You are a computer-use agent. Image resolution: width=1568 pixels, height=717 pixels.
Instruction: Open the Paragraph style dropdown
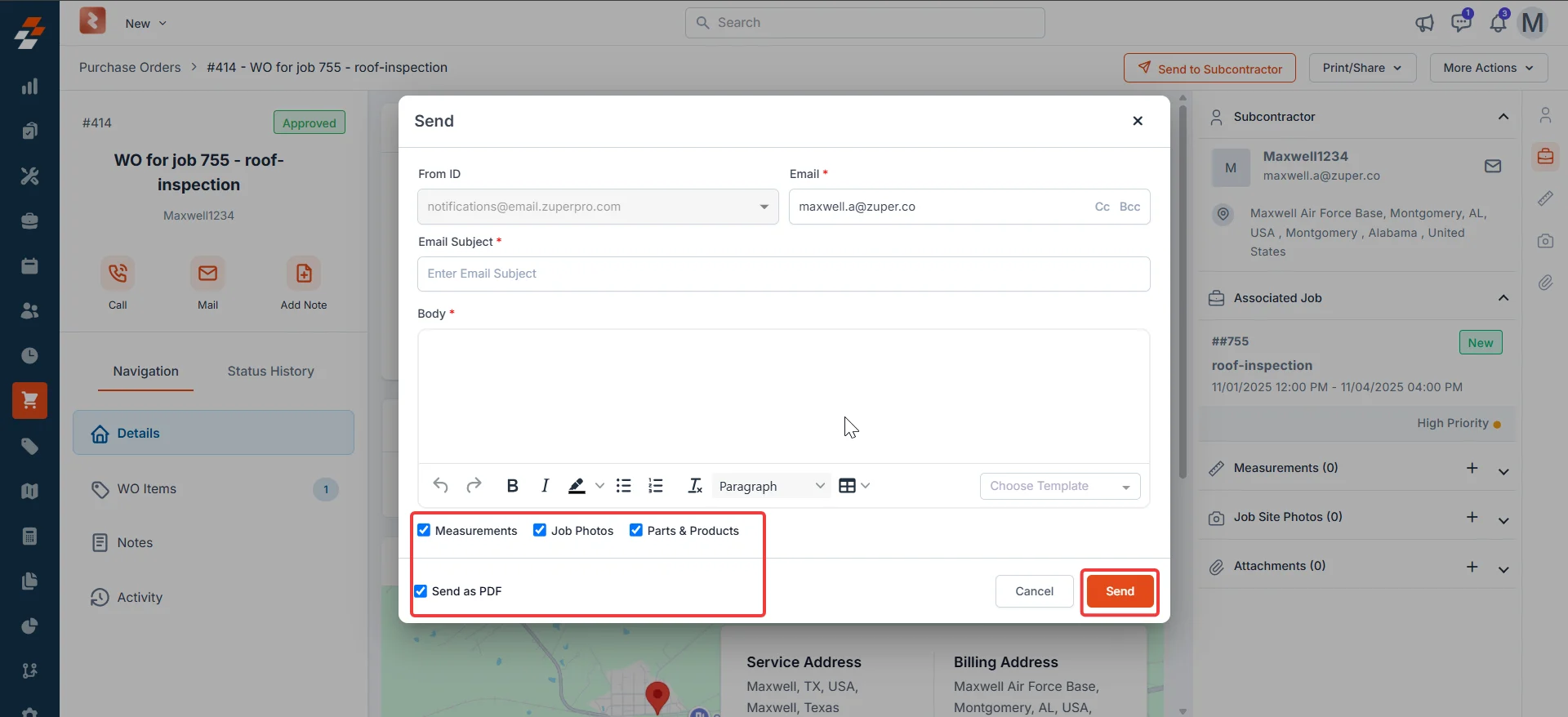772,486
